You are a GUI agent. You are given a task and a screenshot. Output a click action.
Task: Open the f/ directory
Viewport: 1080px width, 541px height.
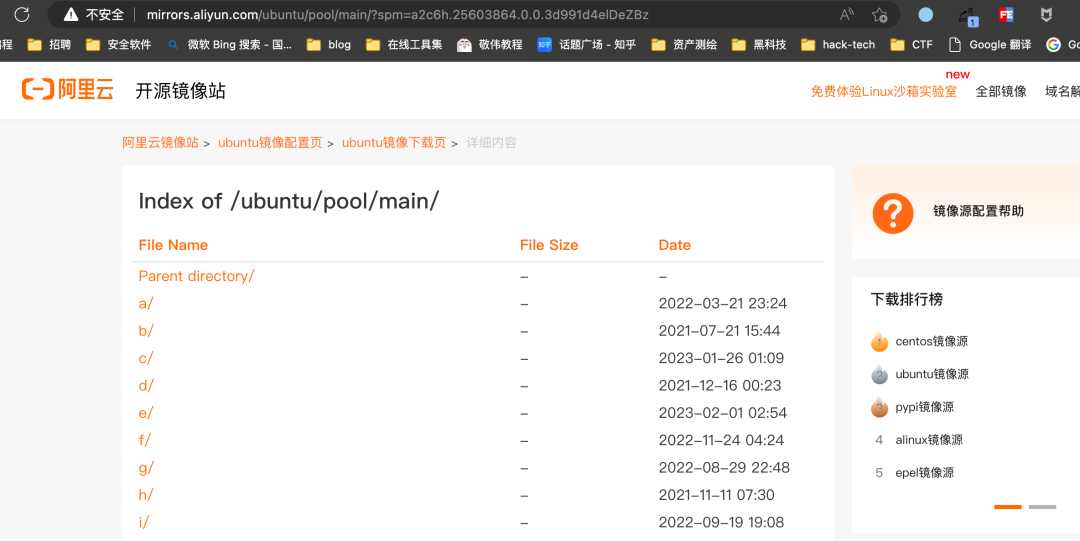click(x=145, y=440)
